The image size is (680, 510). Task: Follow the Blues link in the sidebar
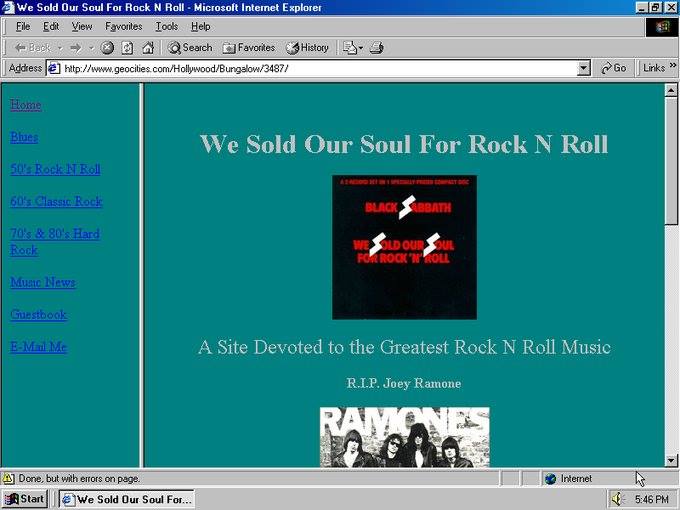pos(24,137)
